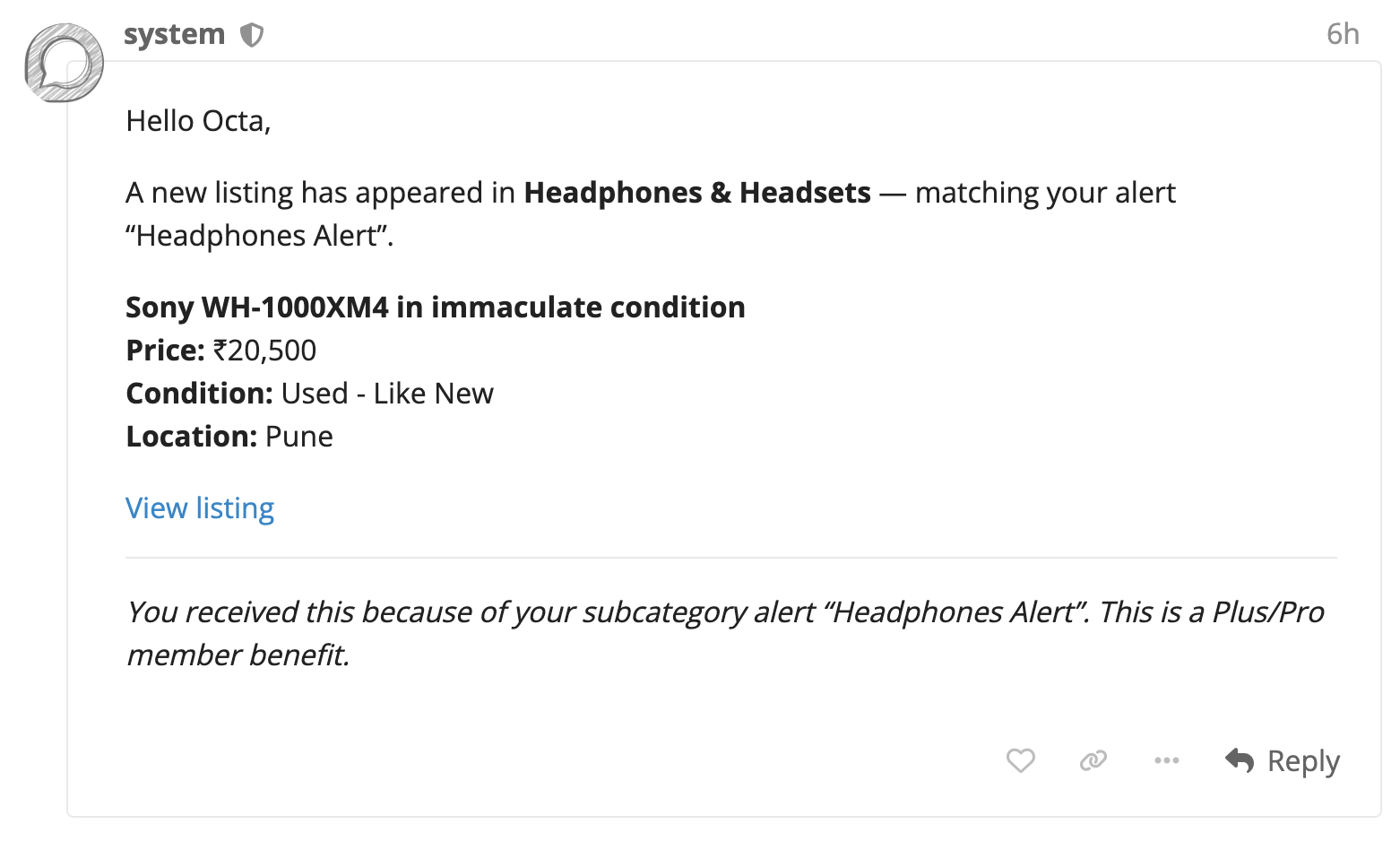
Task: Click the 'A new listing has appeared' text
Action: tap(320, 193)
